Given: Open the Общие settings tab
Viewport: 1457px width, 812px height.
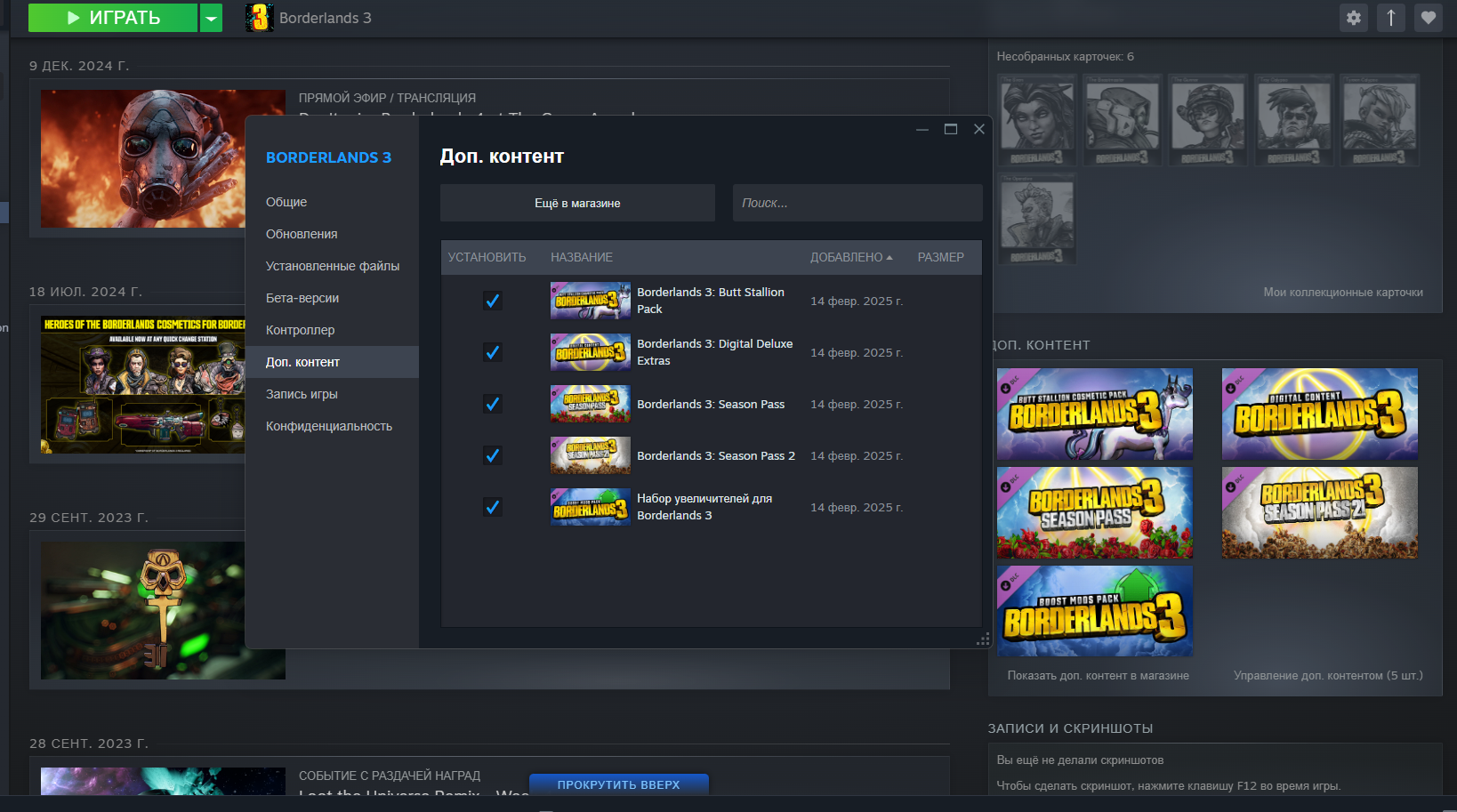Looking at the screenshot, I should coord(332,202).
